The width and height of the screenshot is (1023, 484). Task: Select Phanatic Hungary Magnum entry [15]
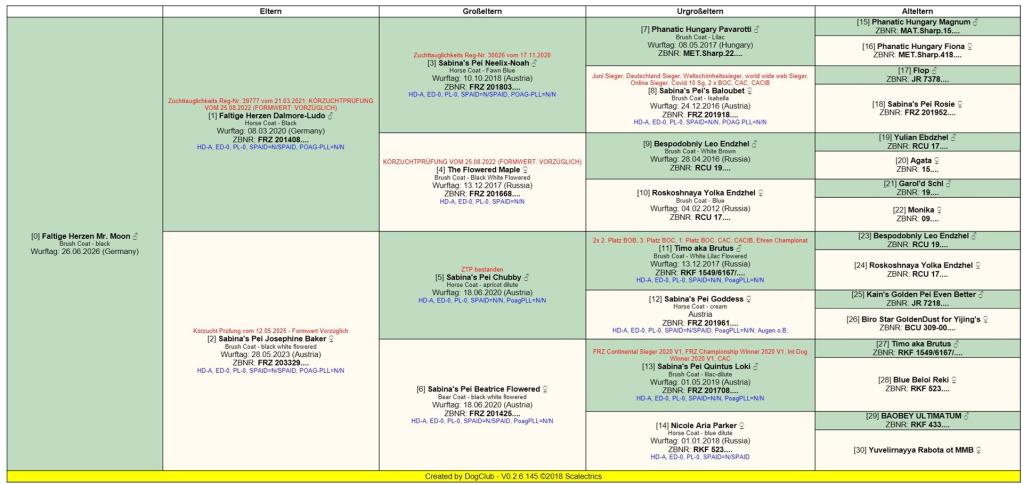pyautogui.click(x=919, y=22)
